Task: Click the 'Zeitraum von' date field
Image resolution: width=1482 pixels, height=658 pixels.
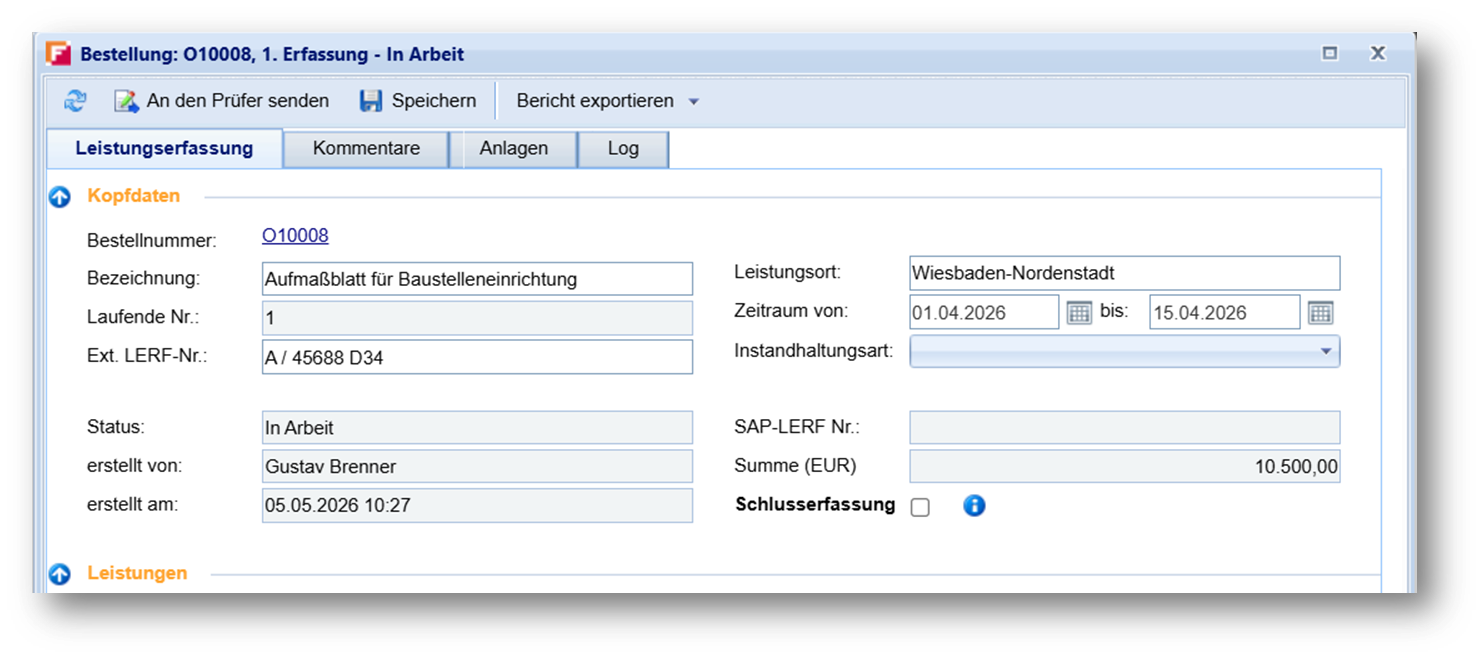Action: point(984,312)
